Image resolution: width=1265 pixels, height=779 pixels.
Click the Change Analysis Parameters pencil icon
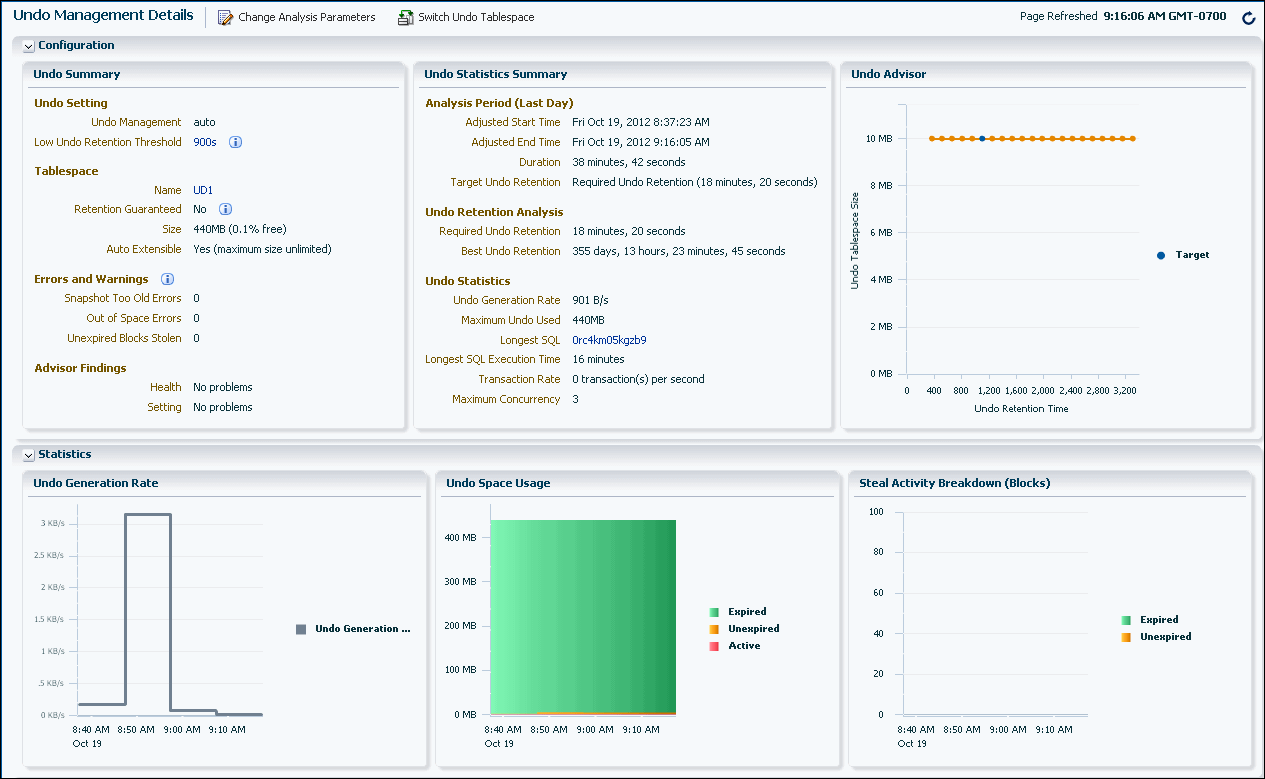(225, 18)
